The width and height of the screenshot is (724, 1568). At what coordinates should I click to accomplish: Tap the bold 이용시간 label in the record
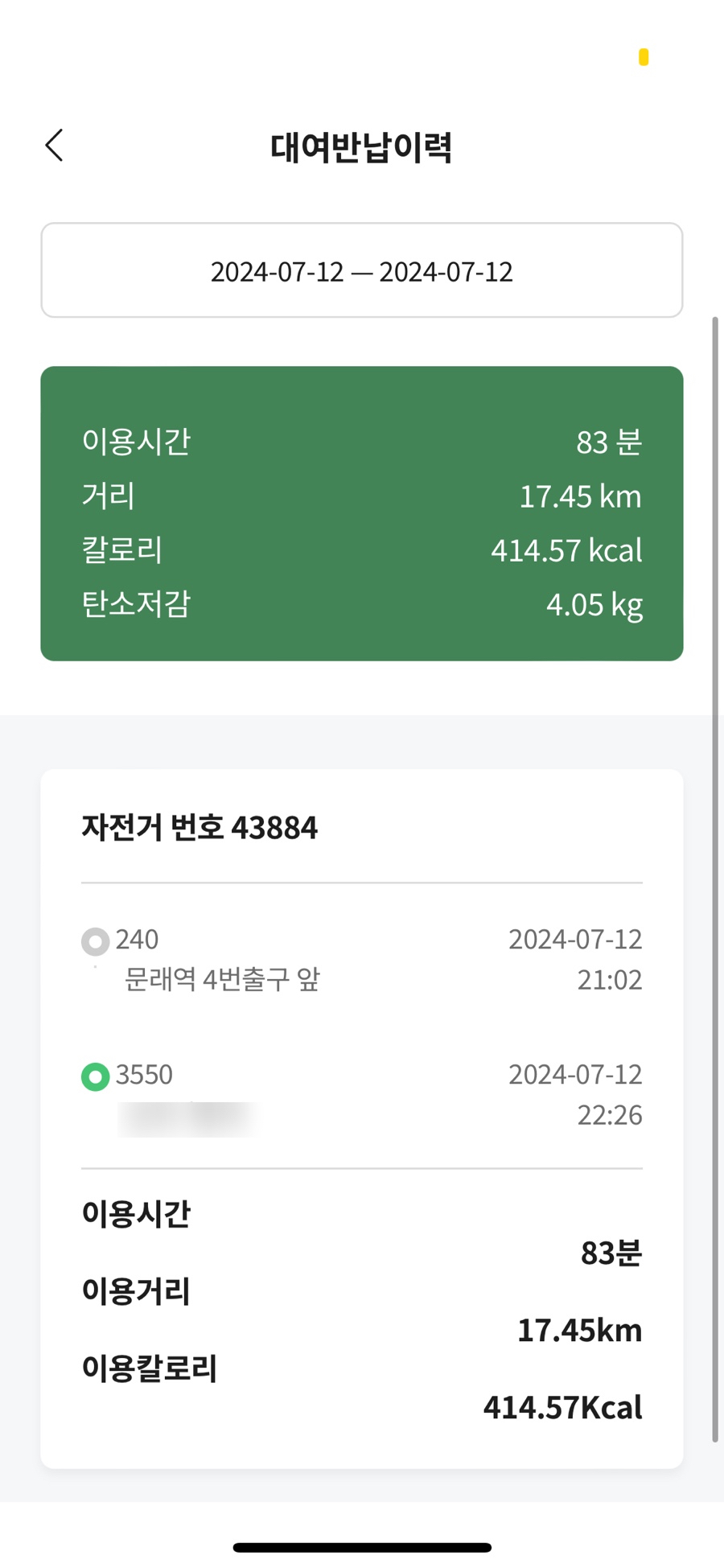[136, 1213]
